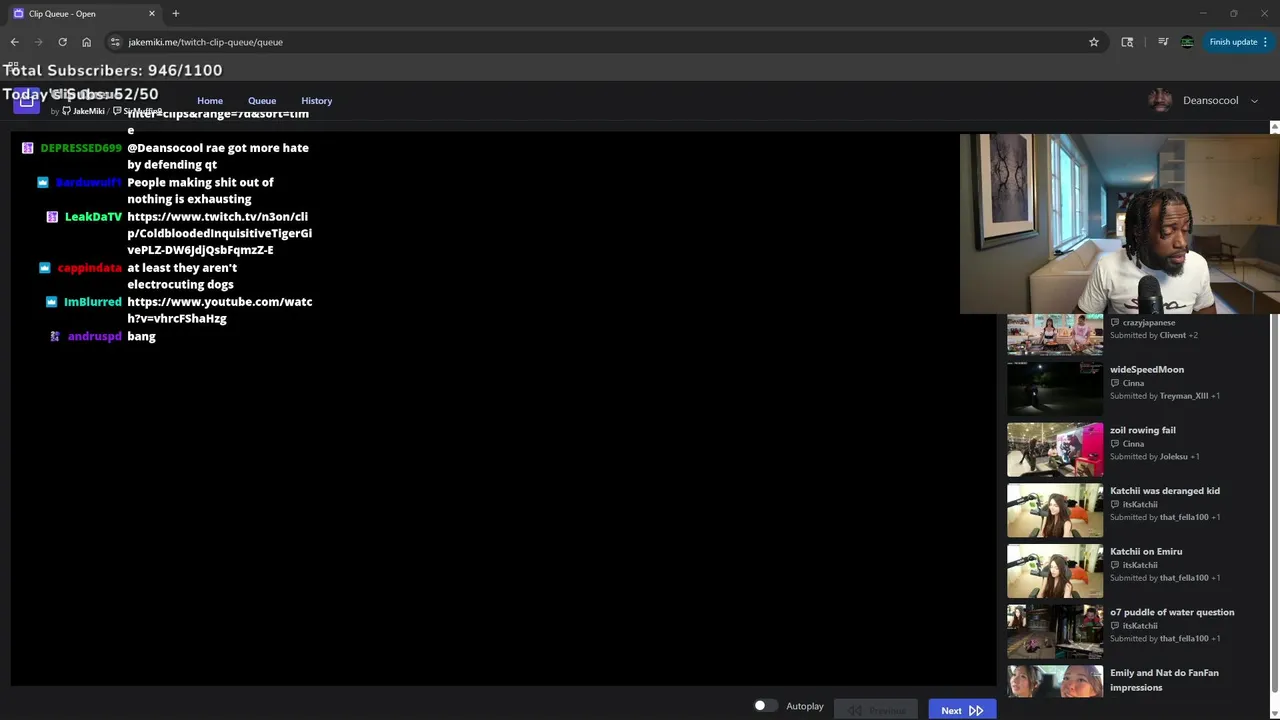Open the Home menu item

coord(210,101)
